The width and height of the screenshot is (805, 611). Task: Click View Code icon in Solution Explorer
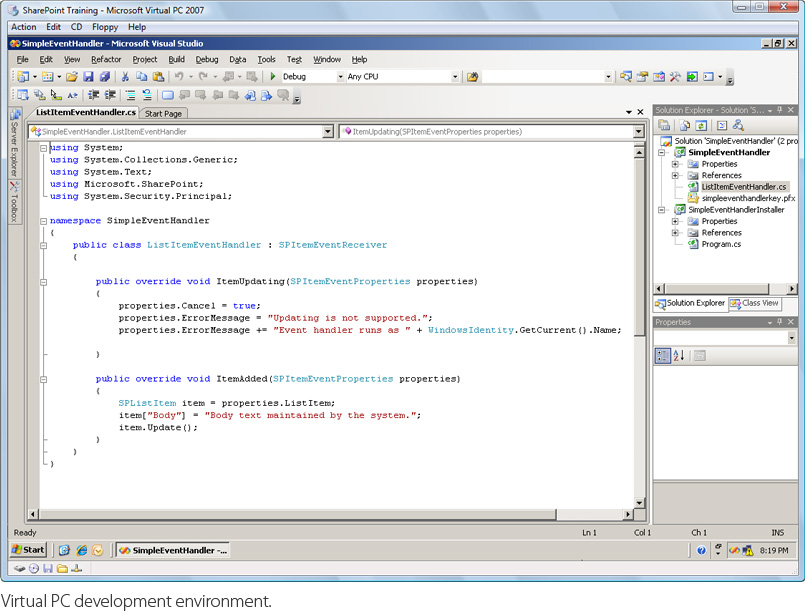click(722, 125)
